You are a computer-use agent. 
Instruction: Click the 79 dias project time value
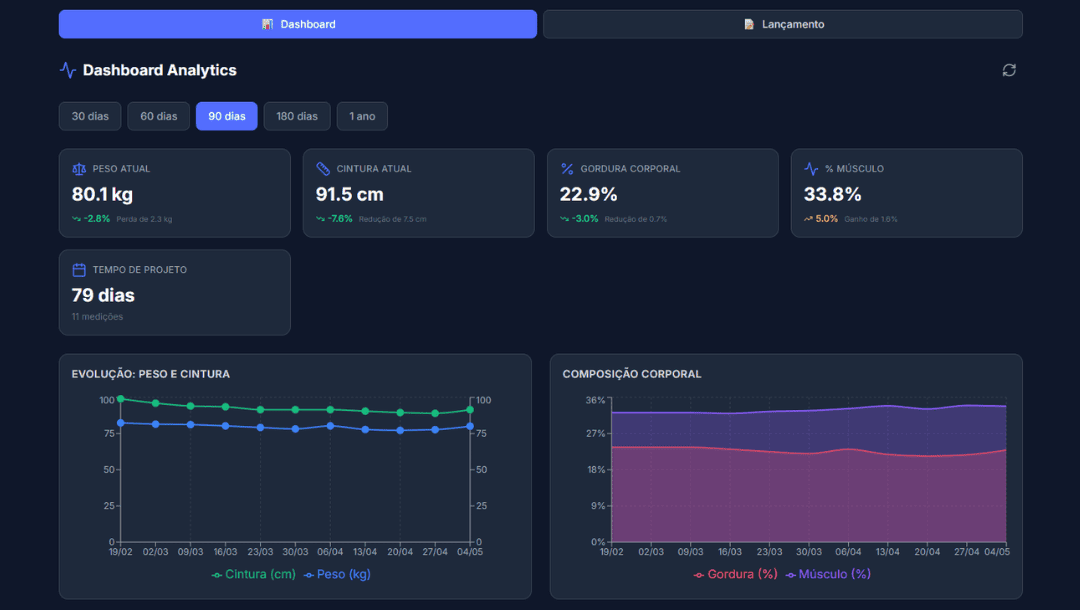[103, 295]
